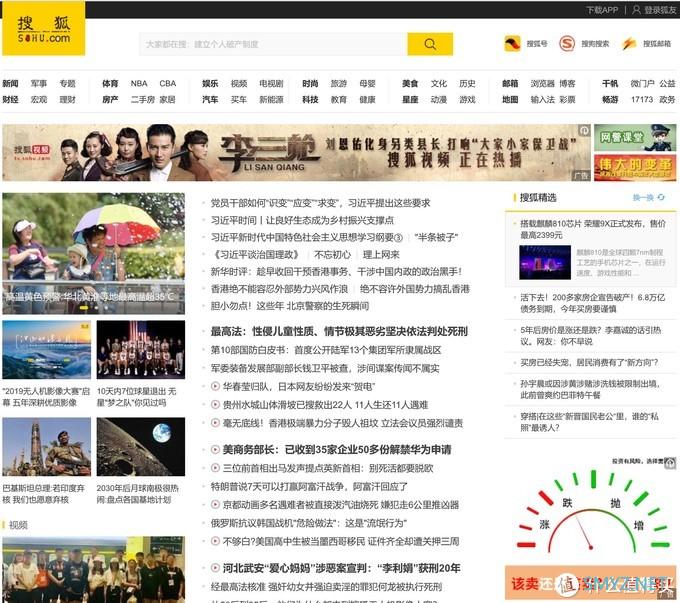Viewport: 680px width, 603px height.
Task: Open 穿搭 新晋国民老公 article
Action: (x=589, y=422)
